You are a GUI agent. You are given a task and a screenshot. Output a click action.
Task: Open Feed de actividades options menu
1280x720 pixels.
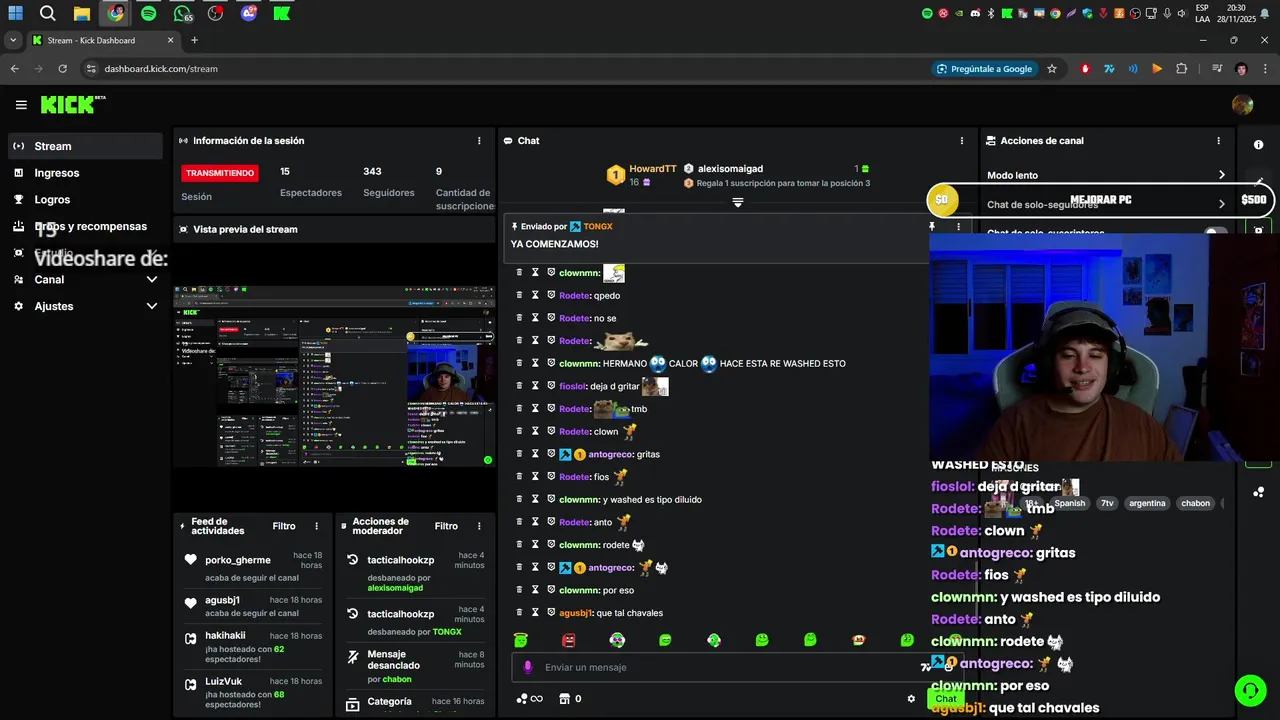point(317,526)
